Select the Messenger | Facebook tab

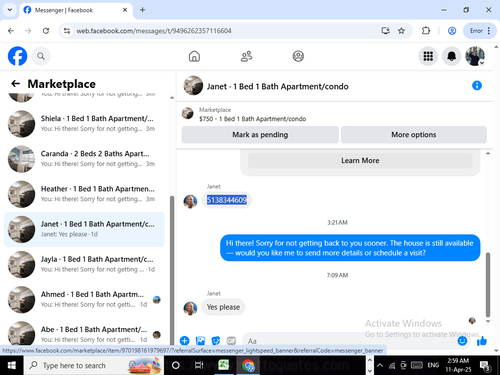tap(76, 10)
